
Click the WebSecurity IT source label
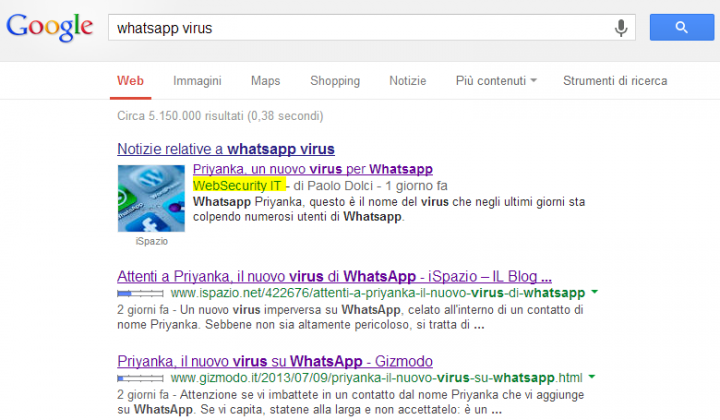(237, 185)
